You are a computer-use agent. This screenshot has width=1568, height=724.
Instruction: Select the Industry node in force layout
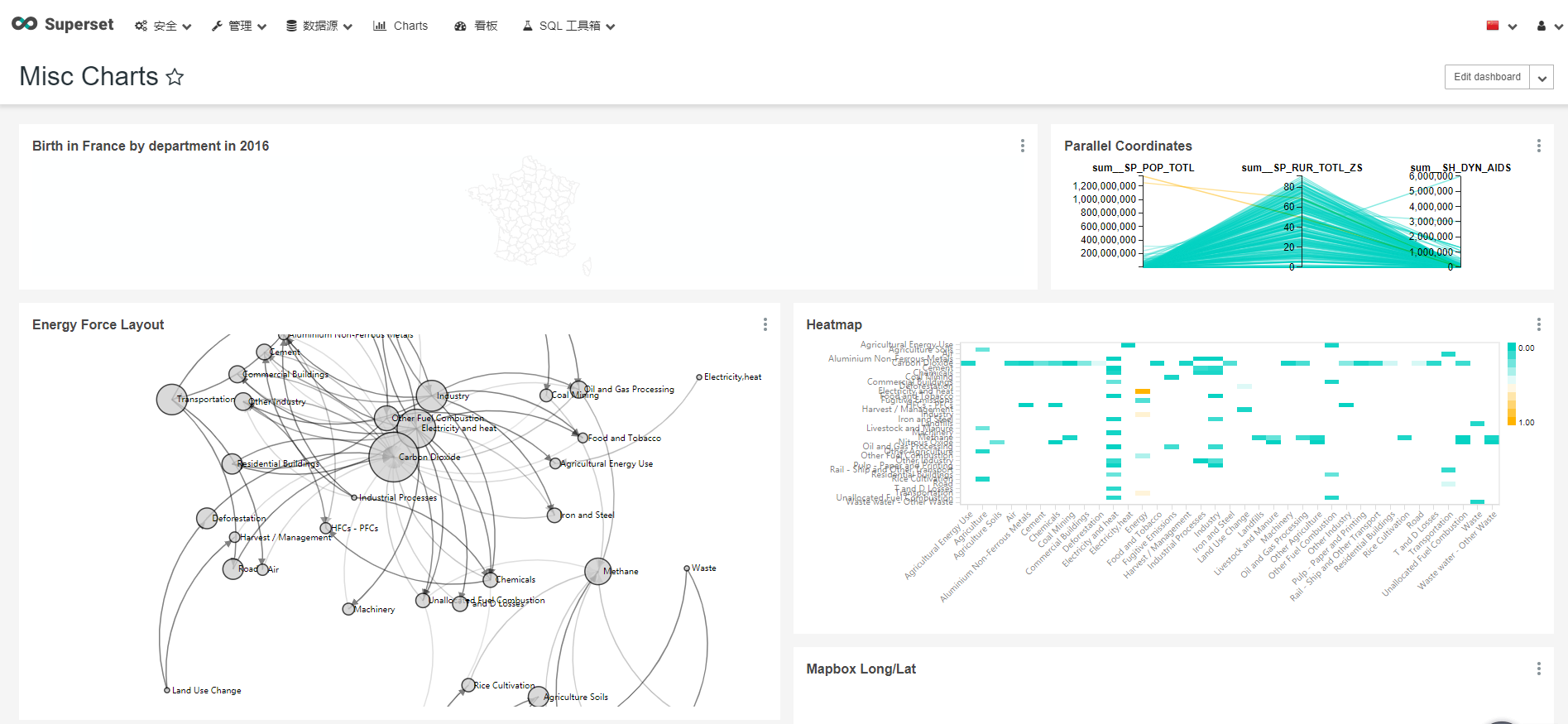(x=431, y=396)
